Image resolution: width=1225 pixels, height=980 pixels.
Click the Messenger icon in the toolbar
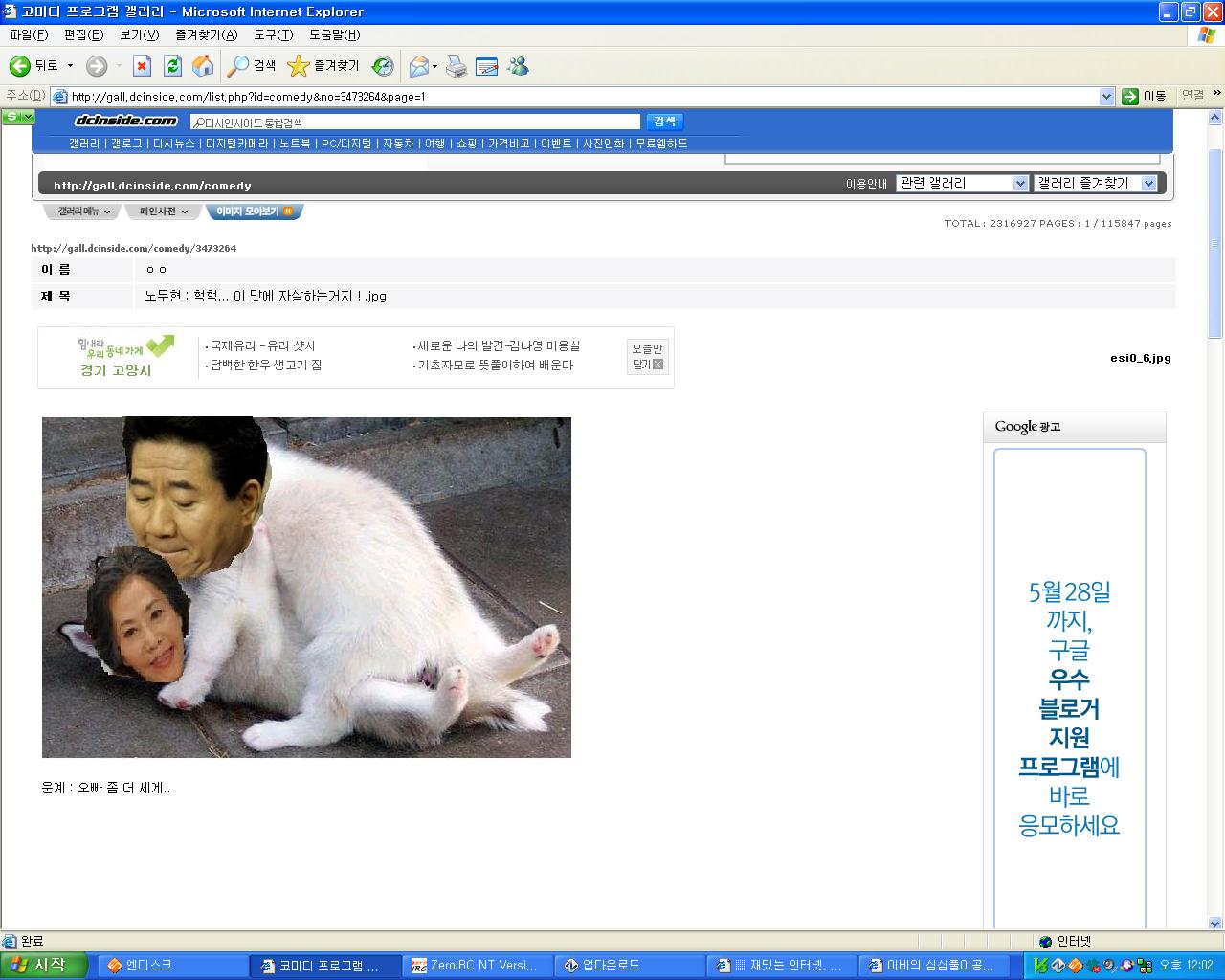tap(518, 66)
